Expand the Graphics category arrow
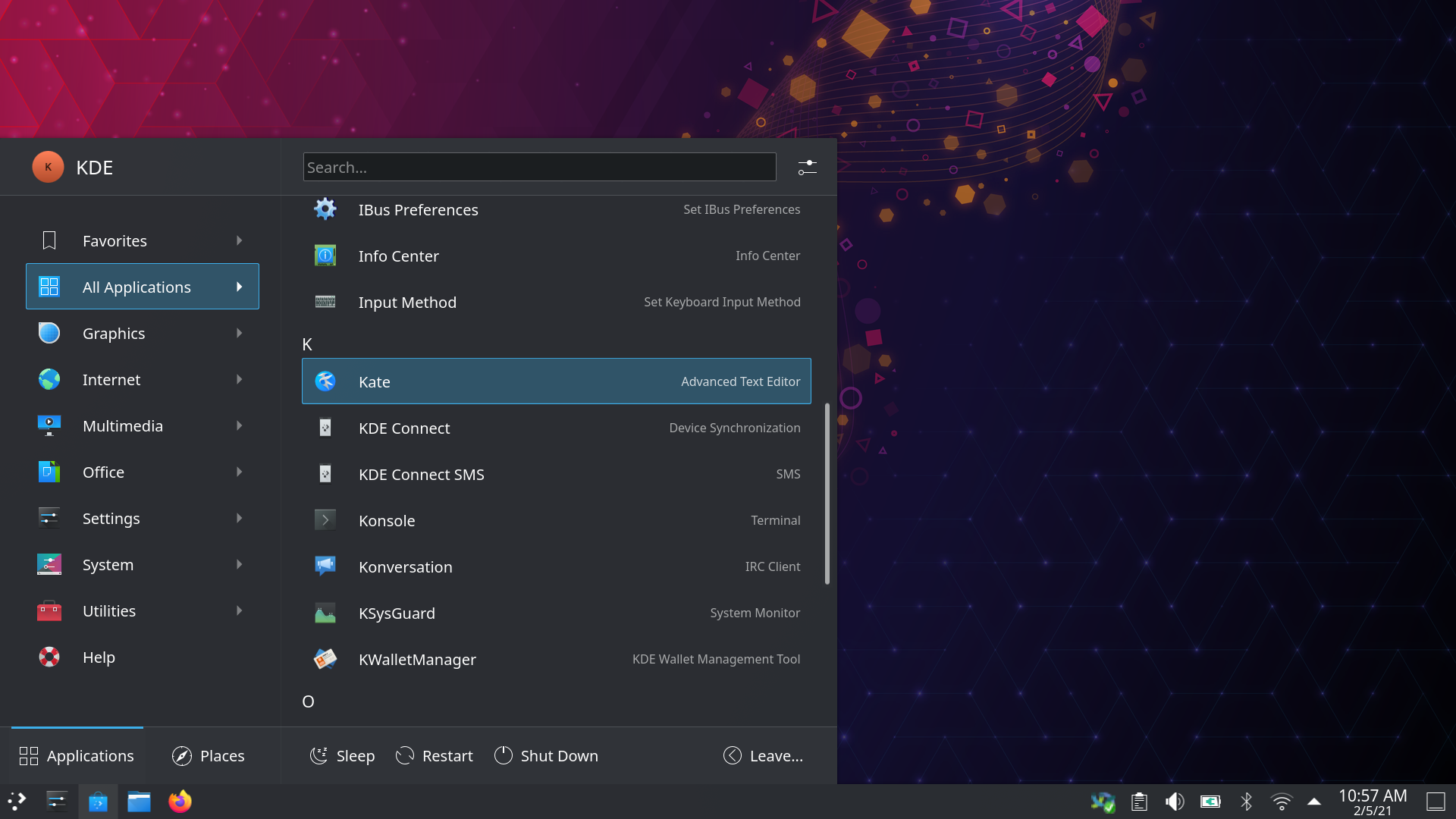 [x=240, y=333]
